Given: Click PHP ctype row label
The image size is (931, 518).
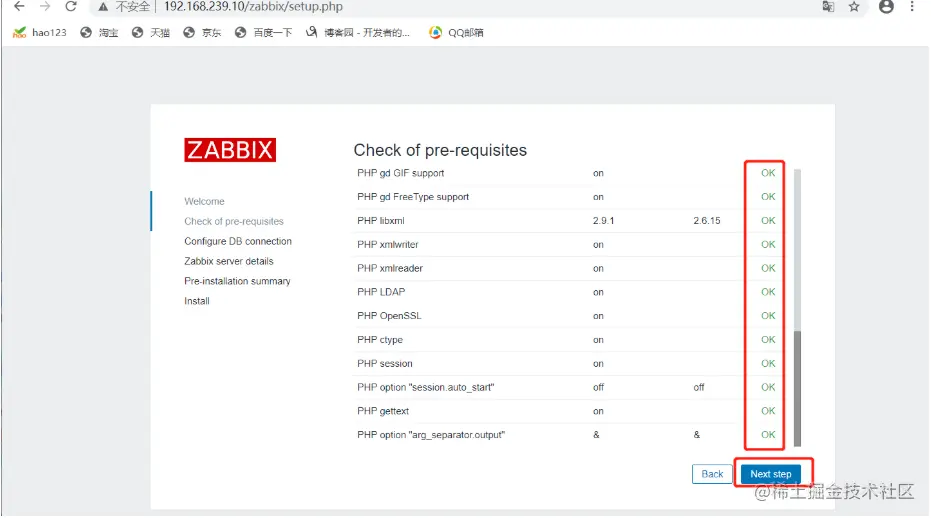Looking at the screenshot, I should 380,340.
